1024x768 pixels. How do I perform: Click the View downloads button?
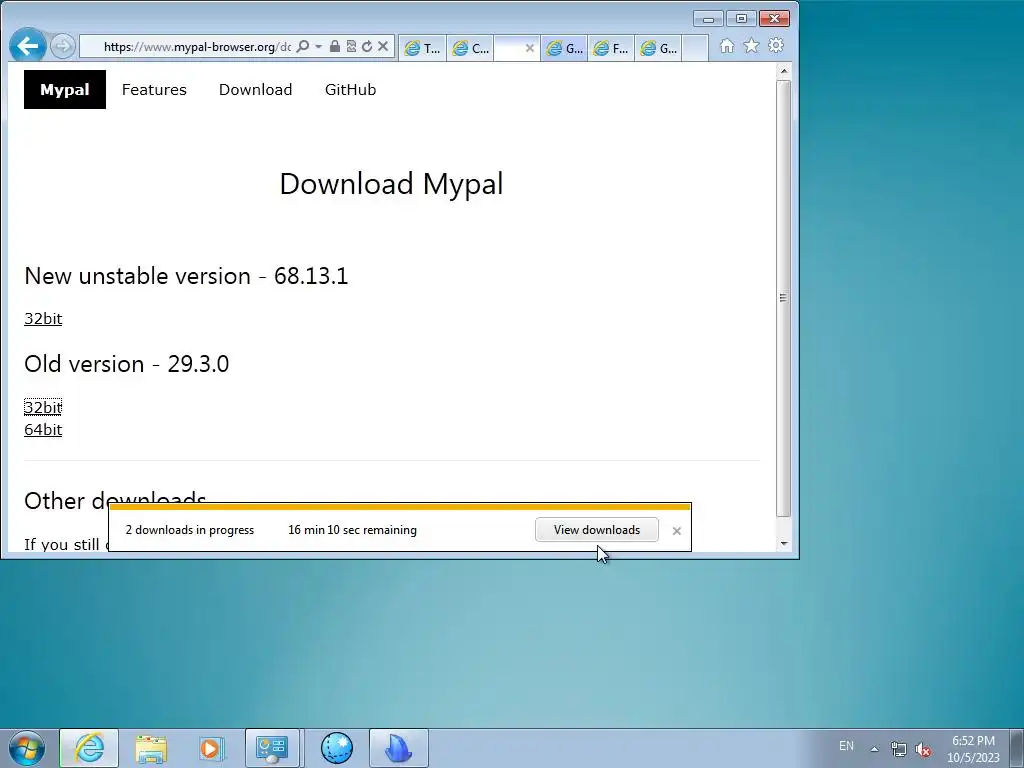click(x=597, y=530)
